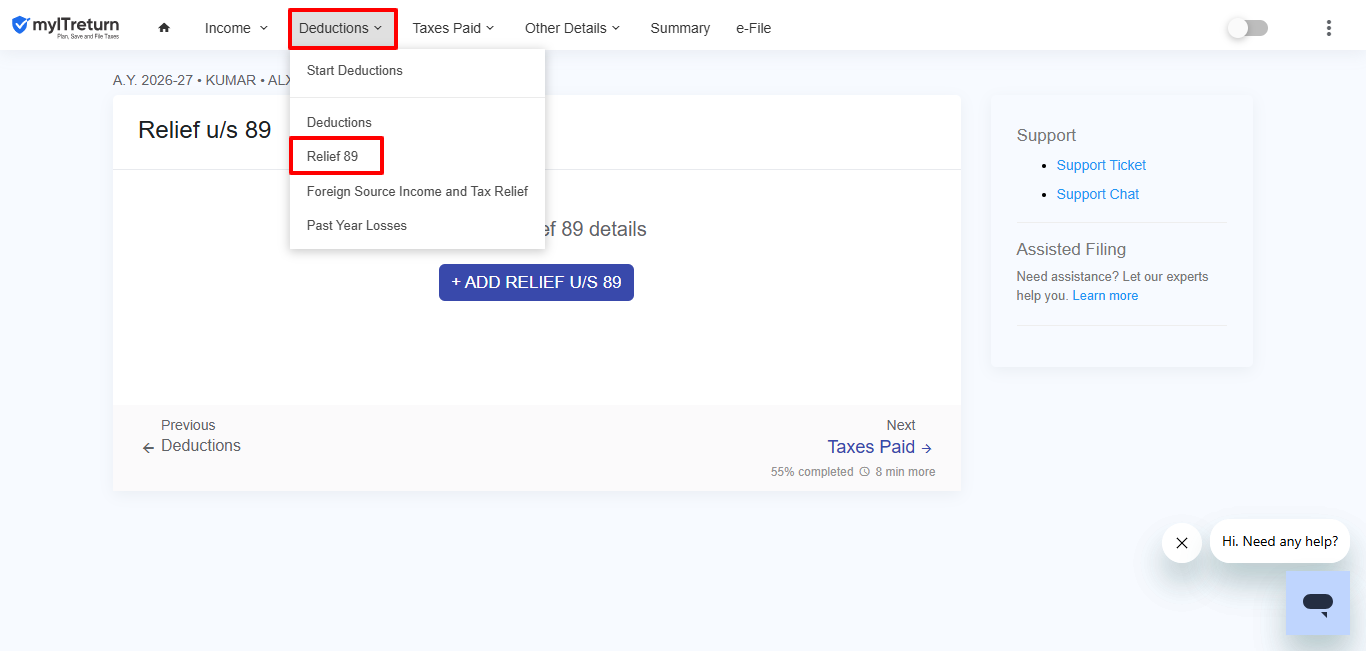Select Foreign Source Income and Tax Relief
Screen dimensions: 1366x651
[418, 191]
